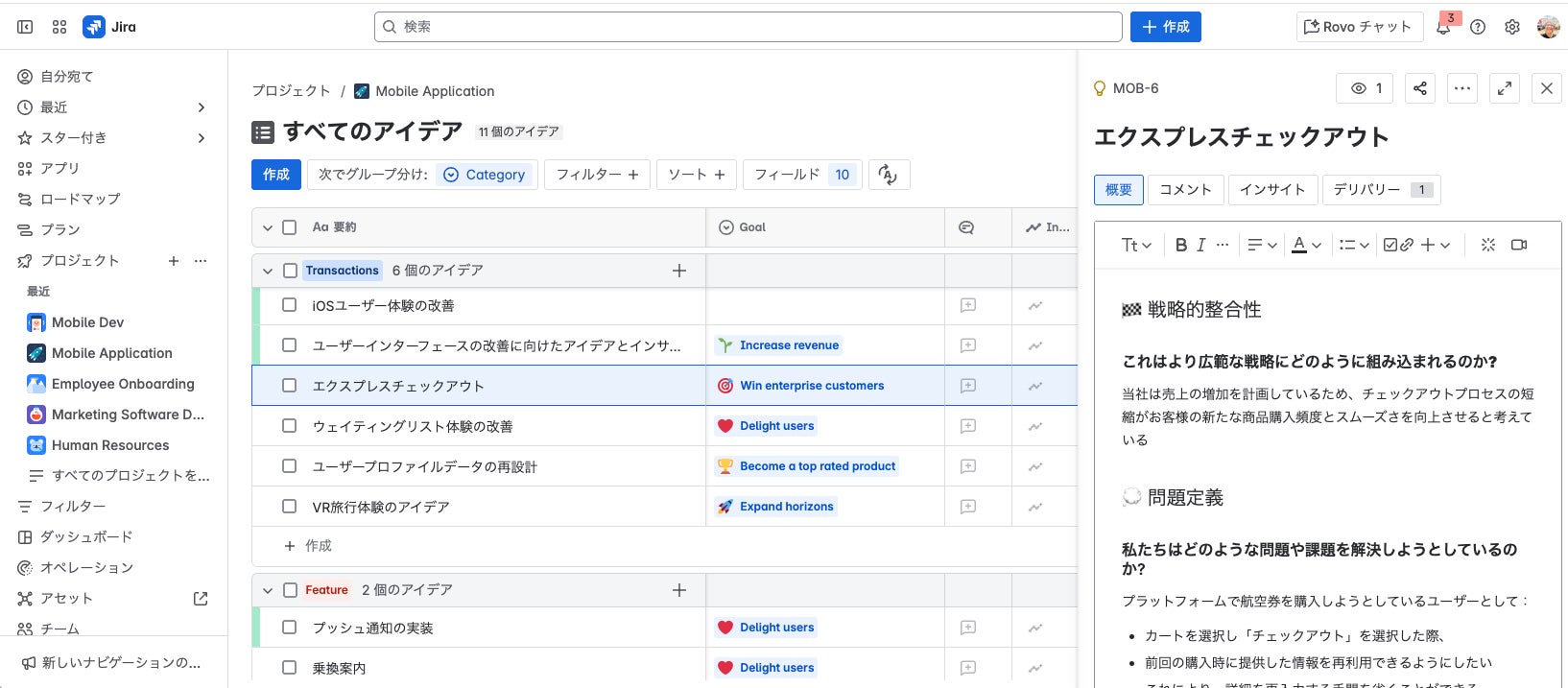Check the iOSユーザー体験の改善 checkbox
This screenshot has width=1568, height=688.
289,305
